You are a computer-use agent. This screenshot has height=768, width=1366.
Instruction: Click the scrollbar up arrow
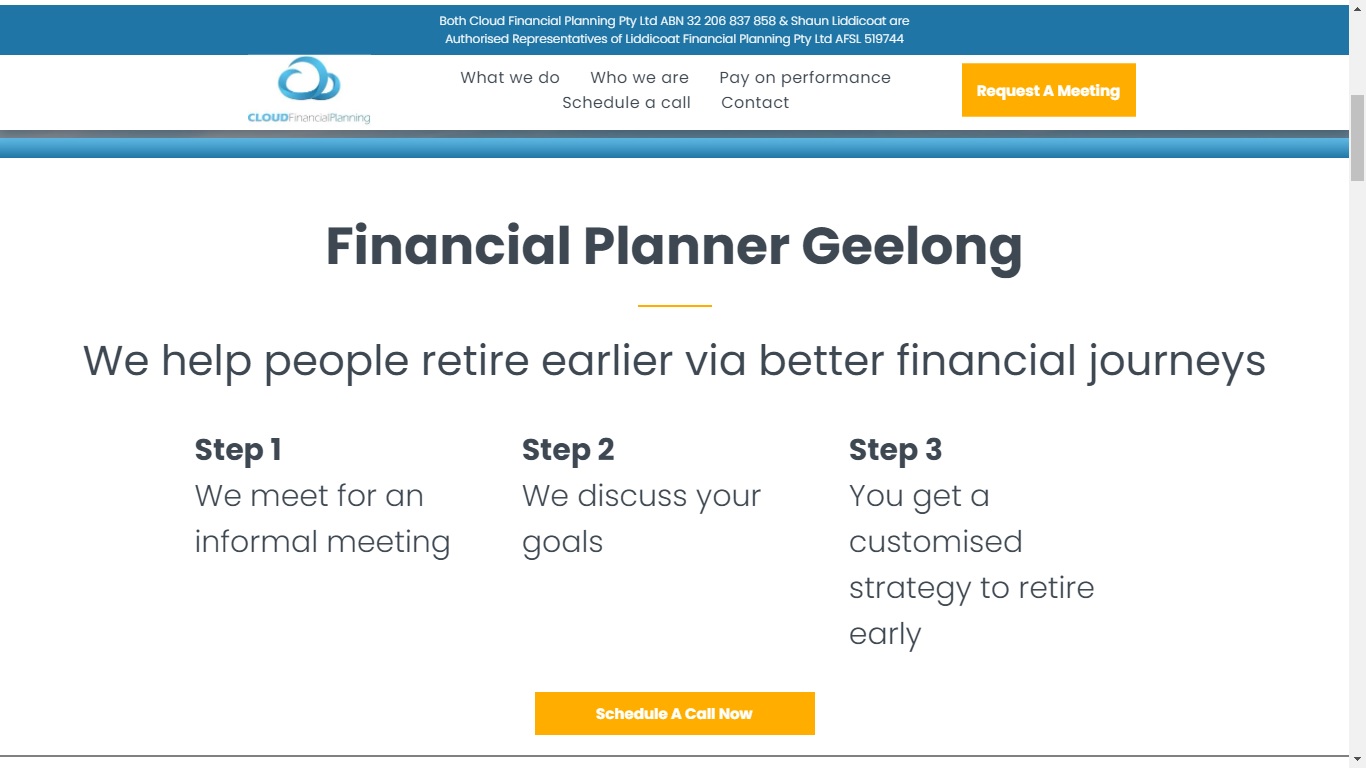(1357, 8)
